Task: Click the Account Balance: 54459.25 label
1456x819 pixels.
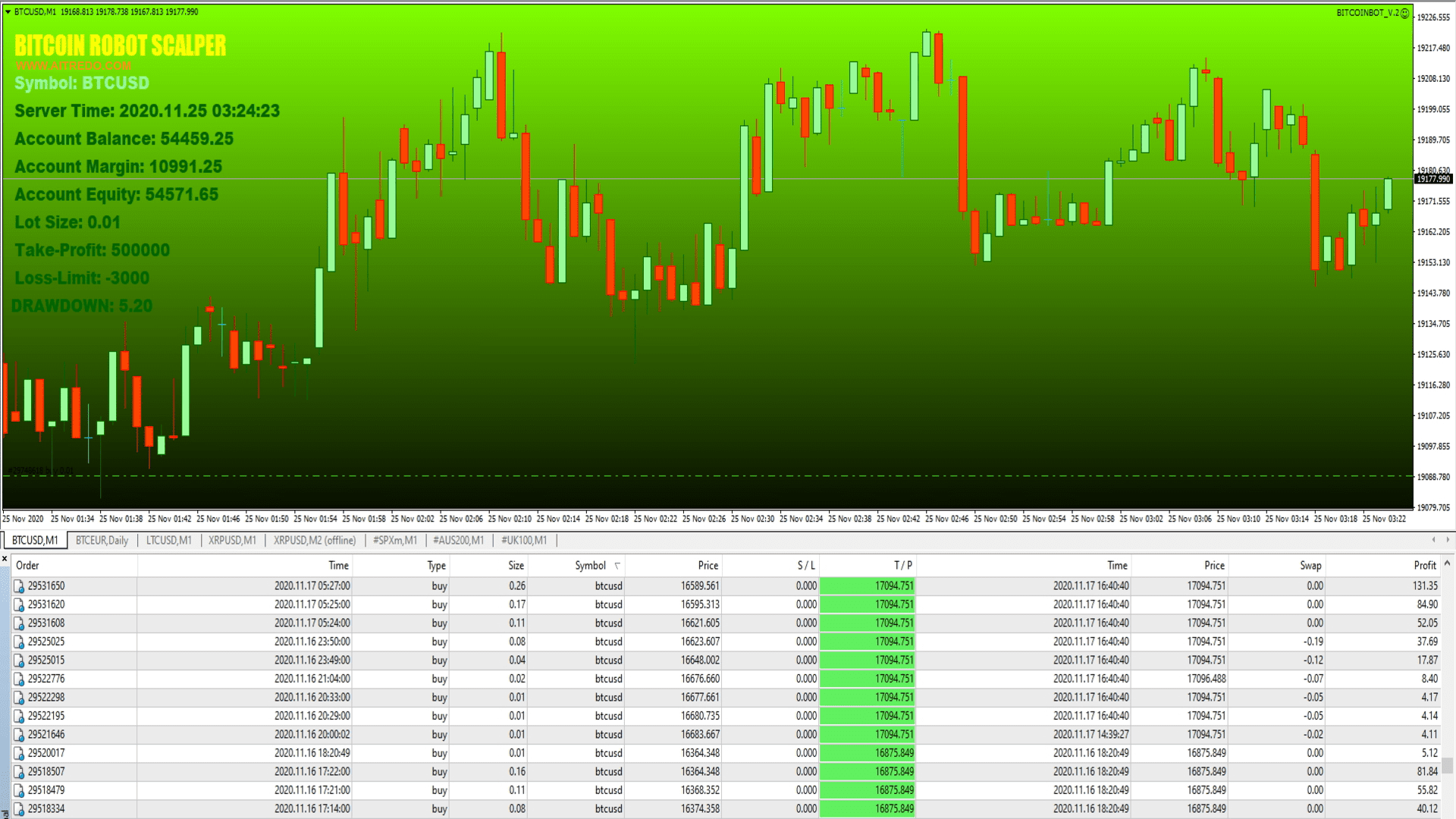Action: point(124,139)
